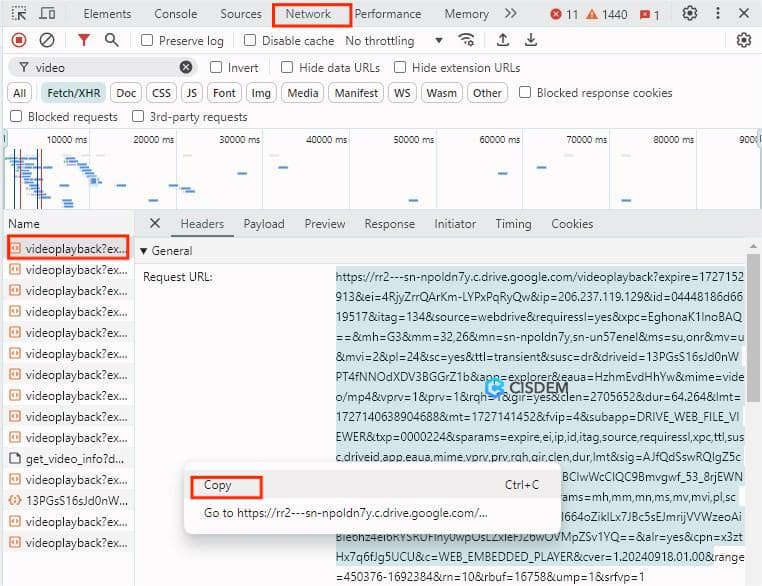Filter requests by Img
This screenshot has height=586, width=762.
coord(261,93)
